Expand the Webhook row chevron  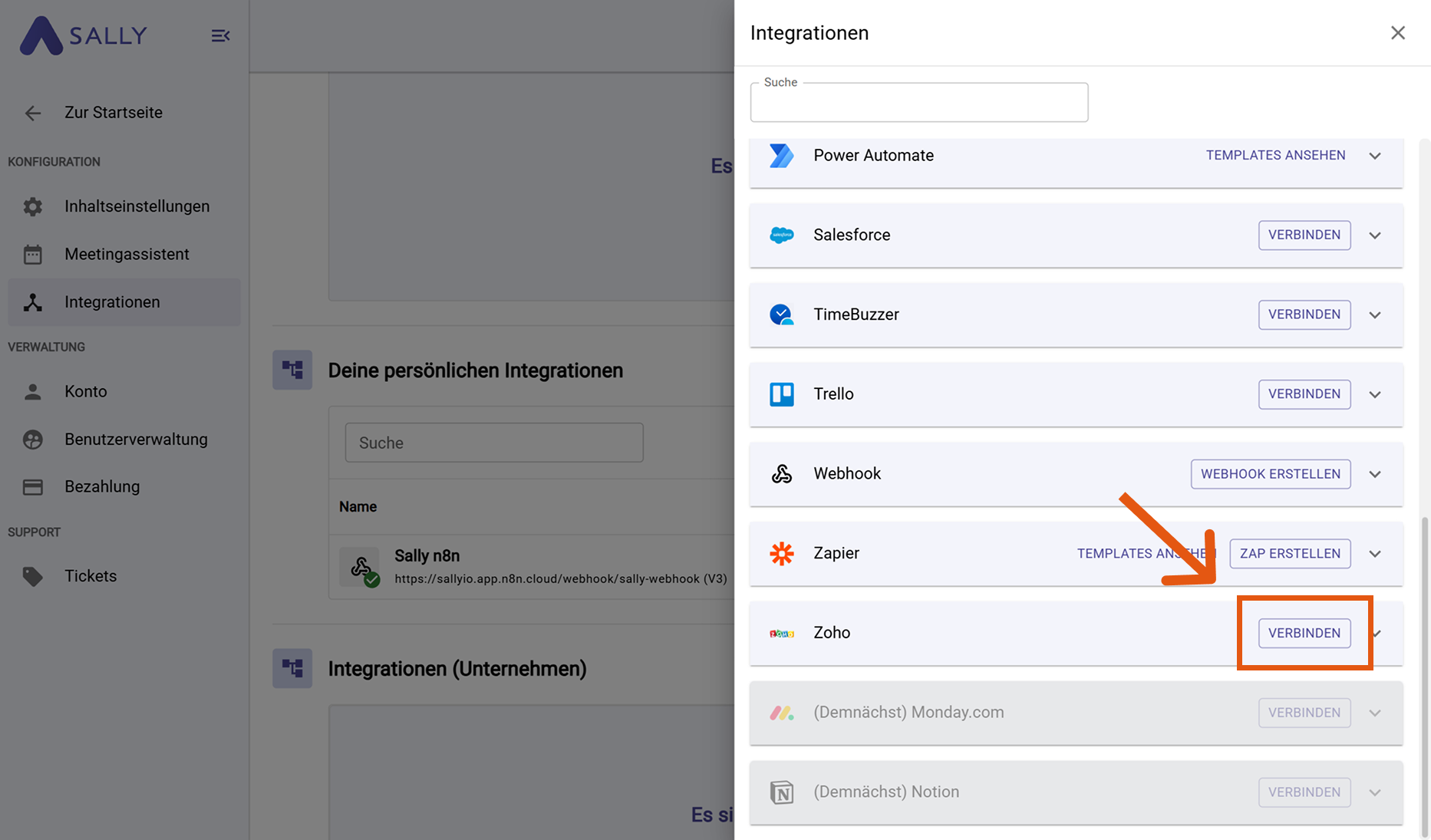pos(1375,474)
